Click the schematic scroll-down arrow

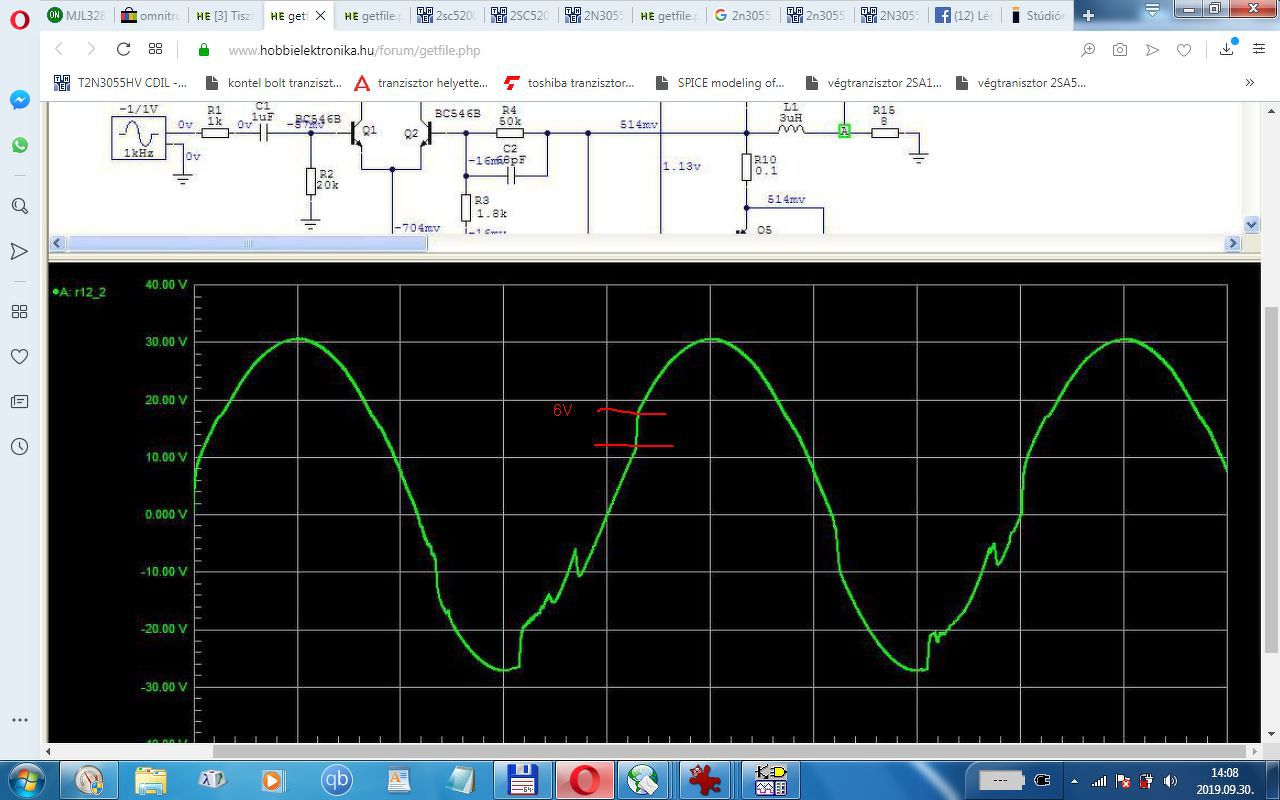click(x=1251, y=225)
